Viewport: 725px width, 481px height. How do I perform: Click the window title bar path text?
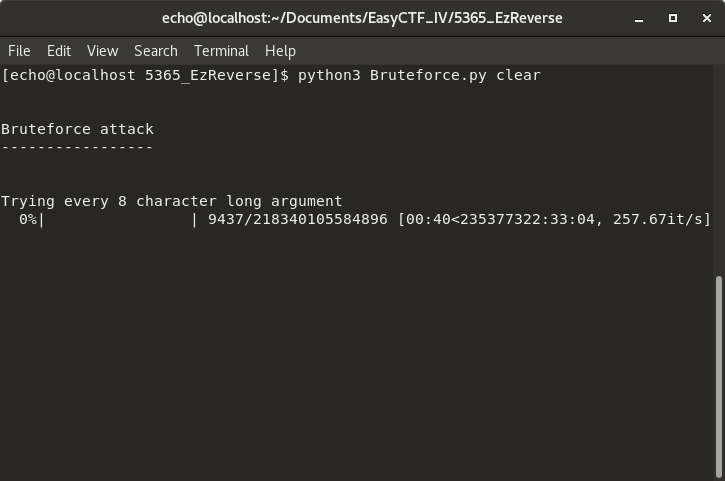(x=362, y=18)
